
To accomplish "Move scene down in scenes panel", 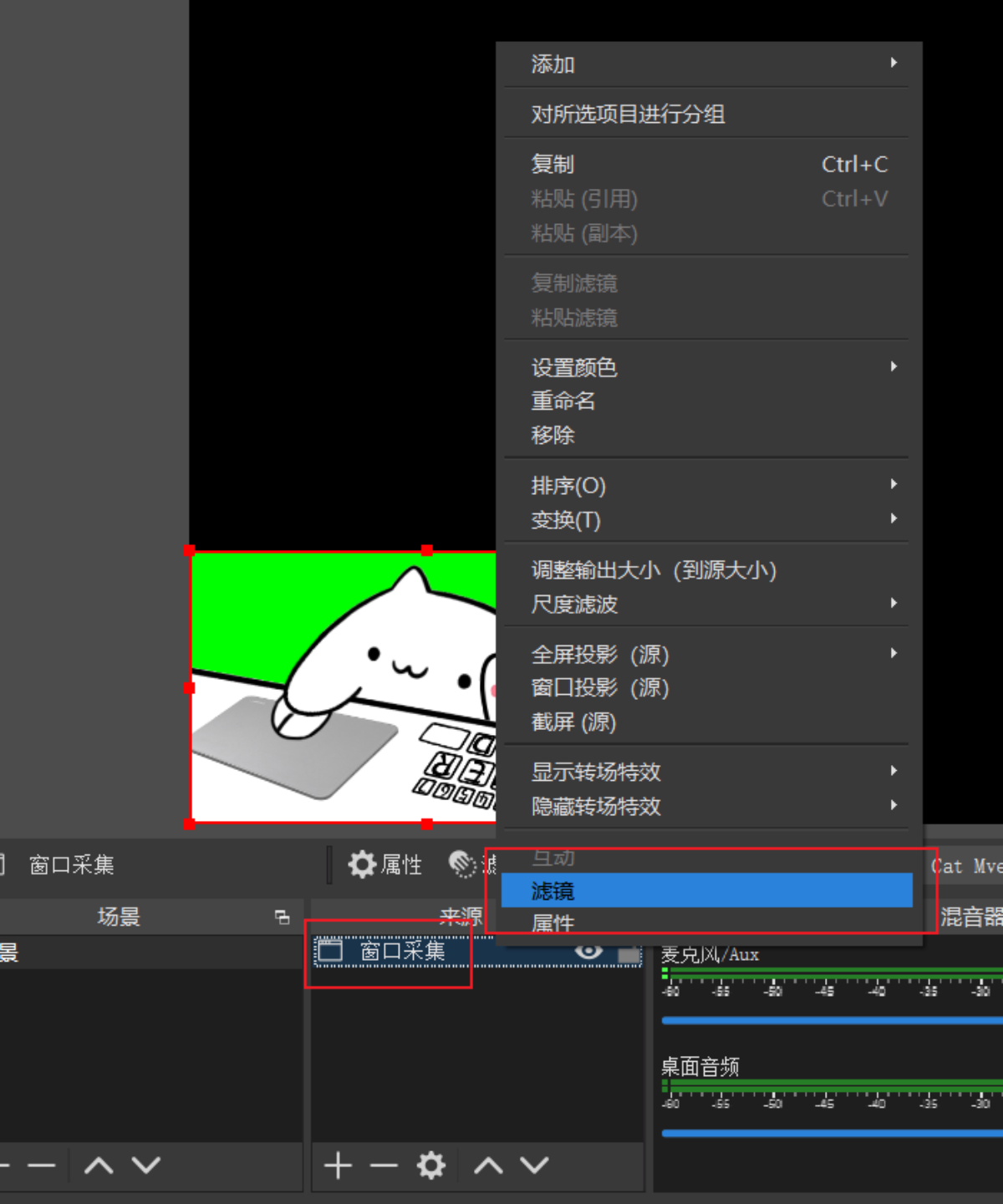I will point(146,1165).
